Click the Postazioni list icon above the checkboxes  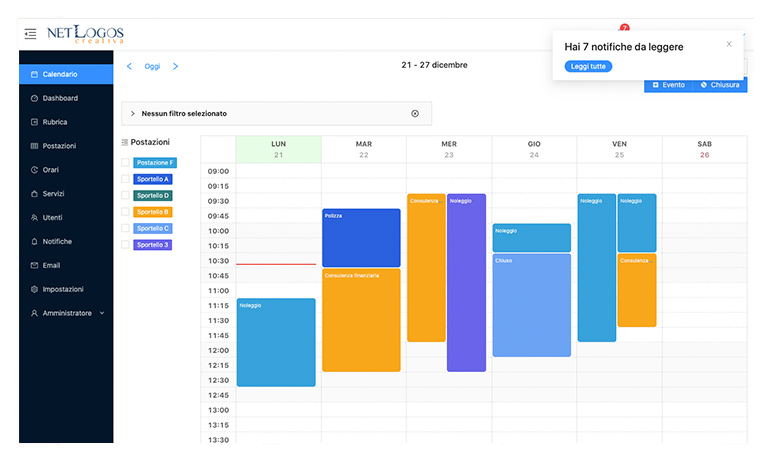(x=125, y=142)
